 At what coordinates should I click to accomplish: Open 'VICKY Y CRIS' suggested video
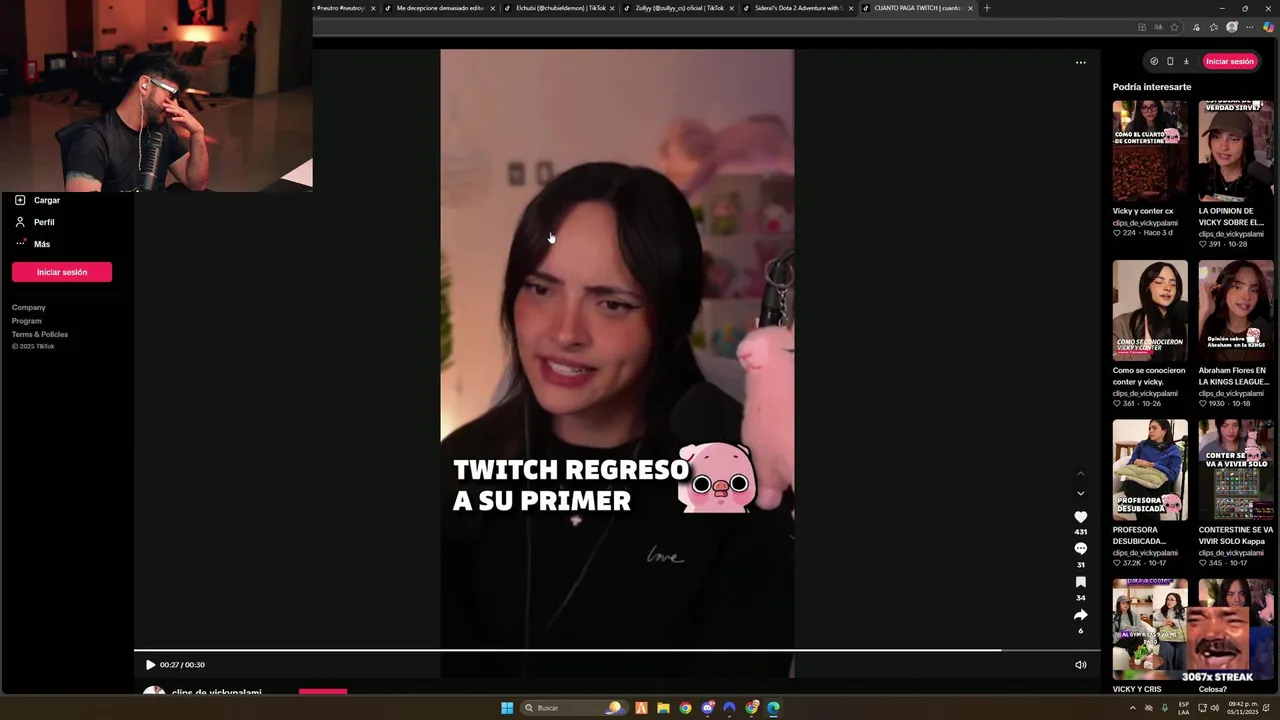click(1150, 629)
